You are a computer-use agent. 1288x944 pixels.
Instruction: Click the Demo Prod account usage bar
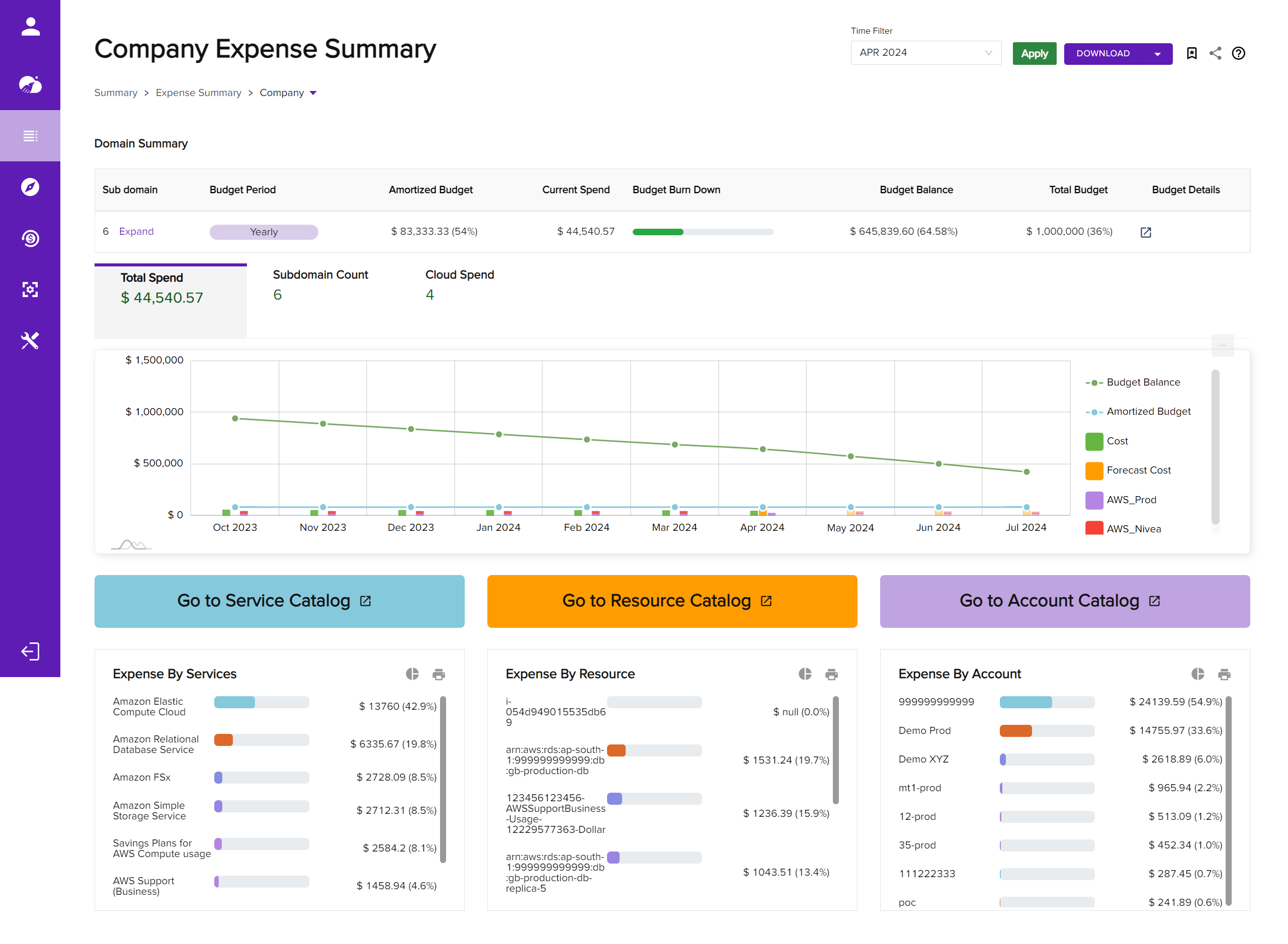1047,731
